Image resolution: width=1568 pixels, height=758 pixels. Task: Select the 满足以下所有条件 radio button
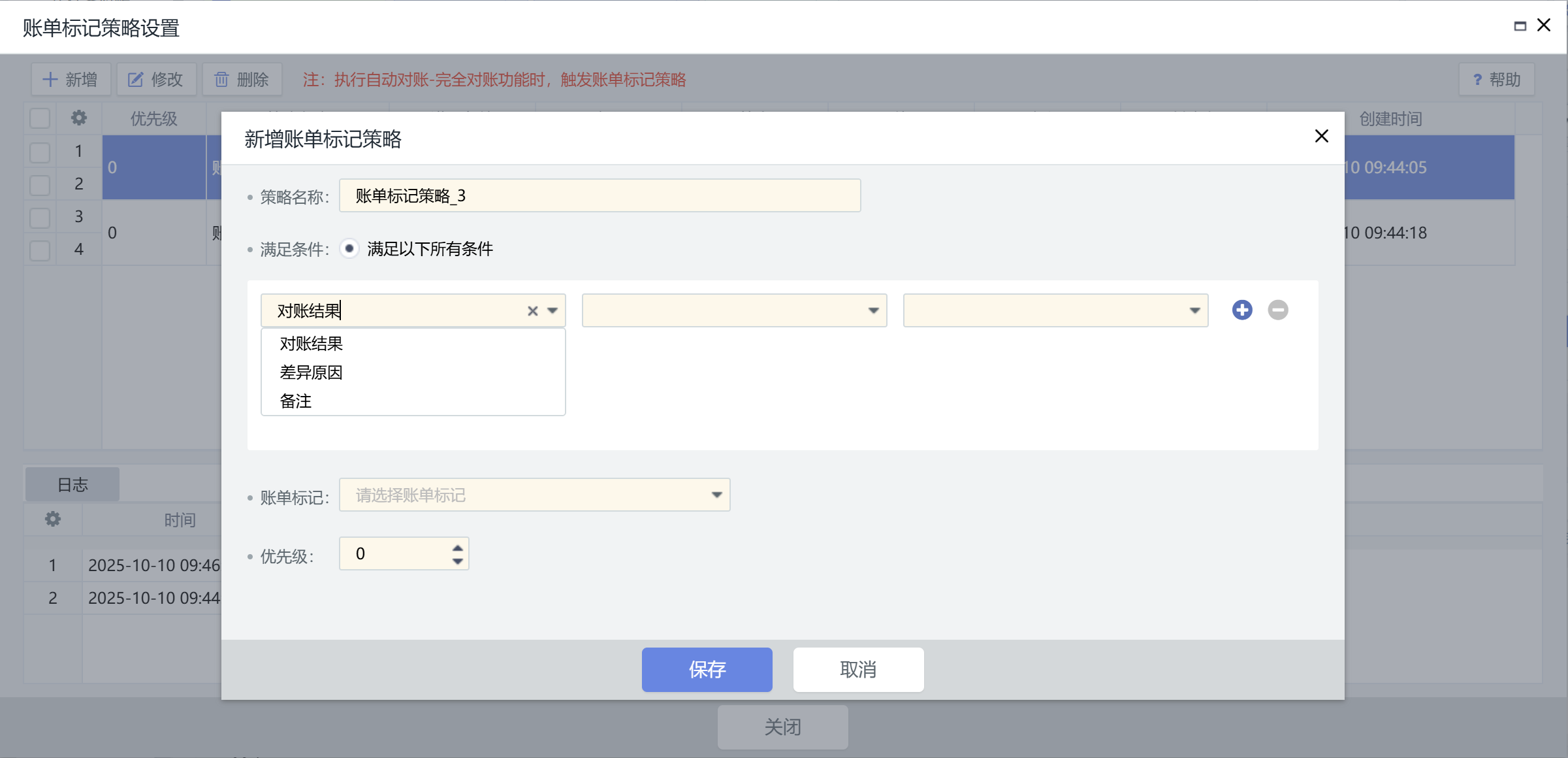click(349, 249)
